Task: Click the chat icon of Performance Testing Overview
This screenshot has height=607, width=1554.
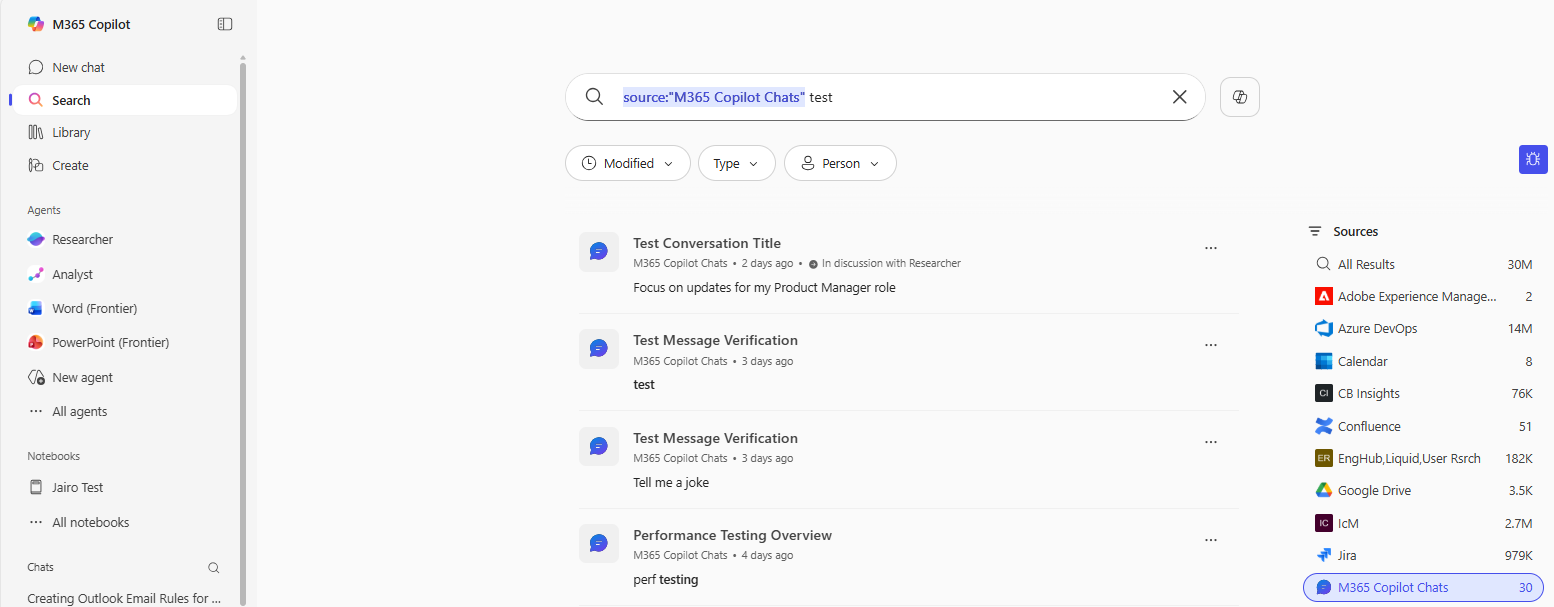Action: [599, 543]
